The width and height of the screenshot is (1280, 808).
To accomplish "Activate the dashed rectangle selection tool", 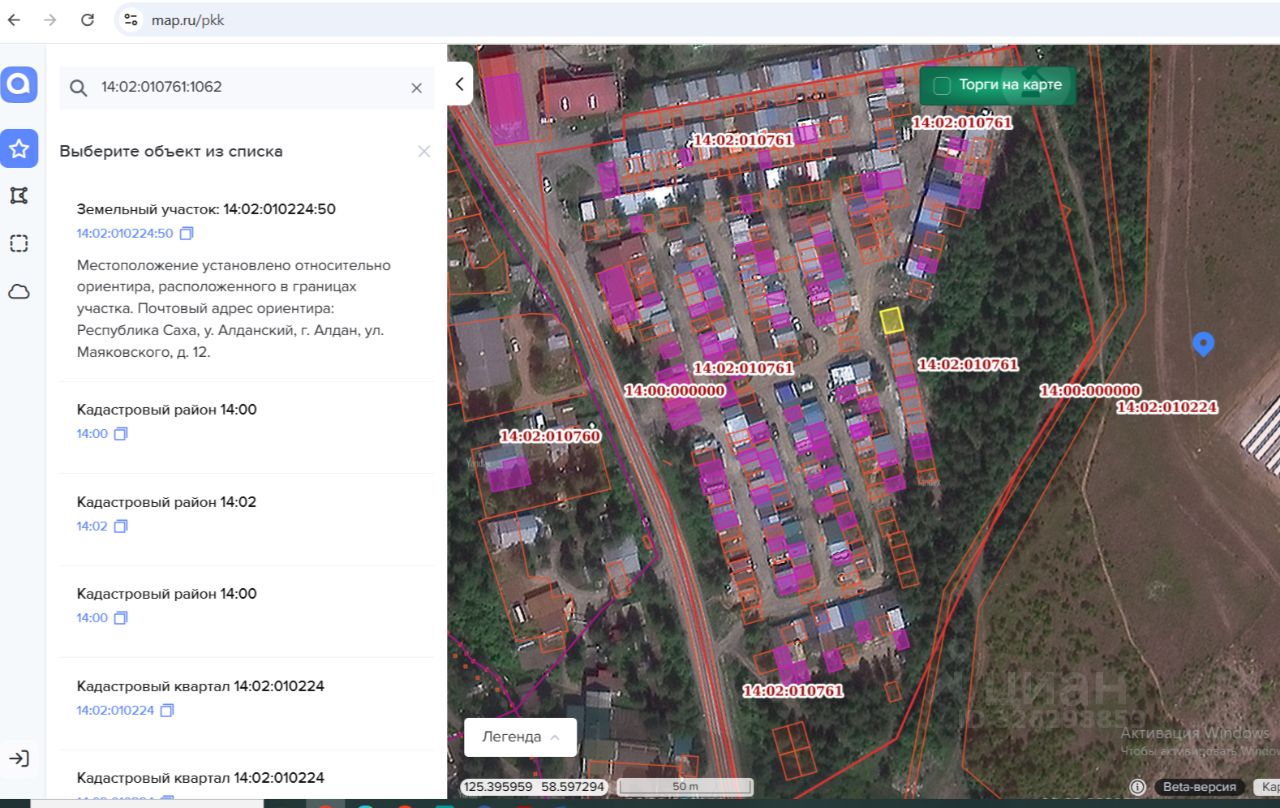I will (x=19, y=244).
